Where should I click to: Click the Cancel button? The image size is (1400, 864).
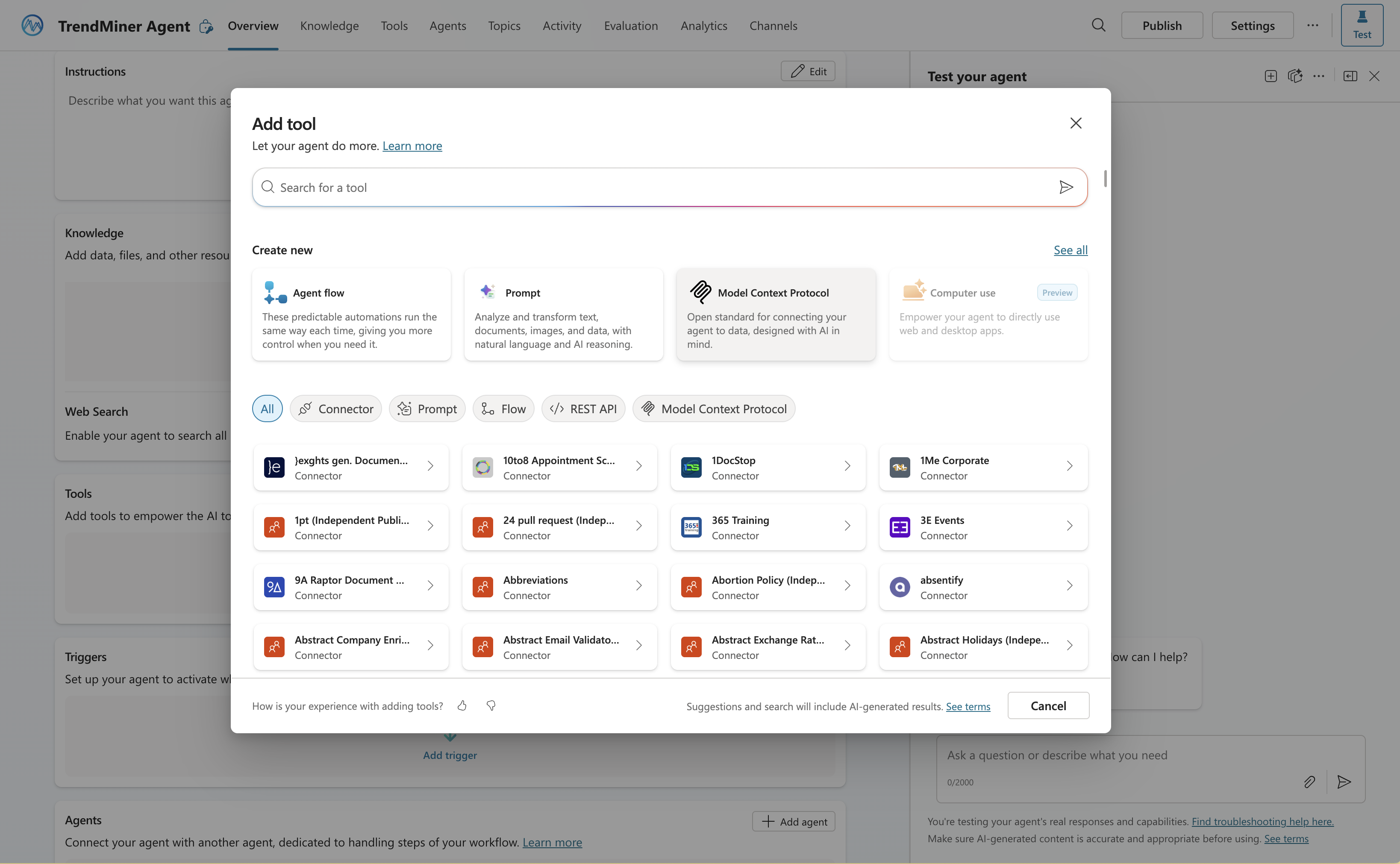coord(1048,706)
